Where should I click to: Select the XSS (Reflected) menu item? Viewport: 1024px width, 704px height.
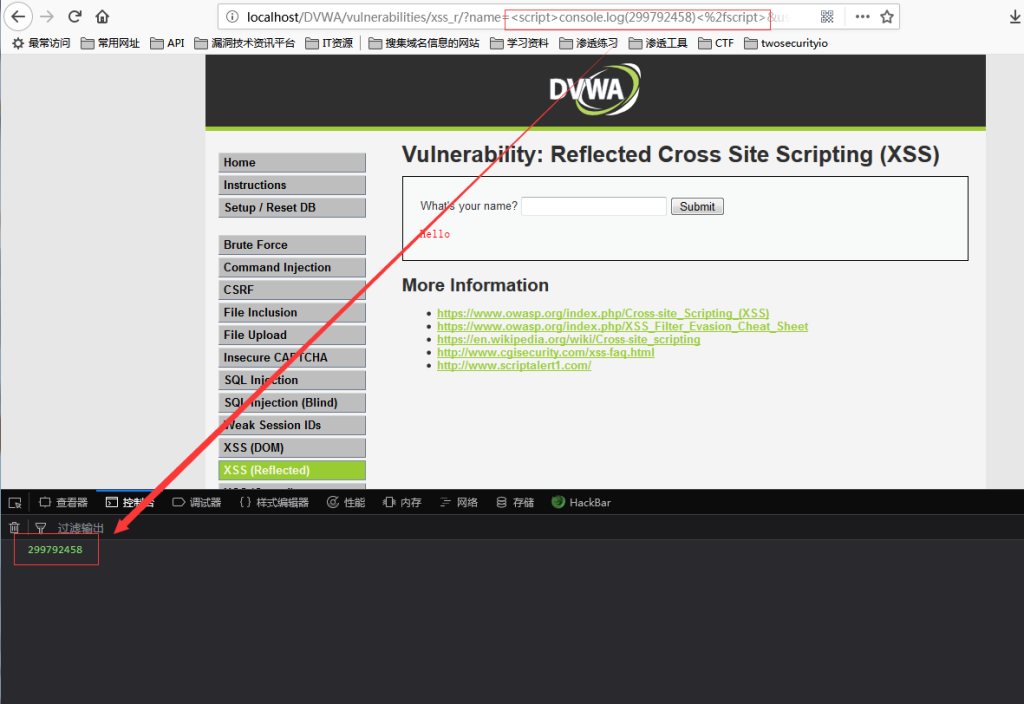[x=292, y=470]
